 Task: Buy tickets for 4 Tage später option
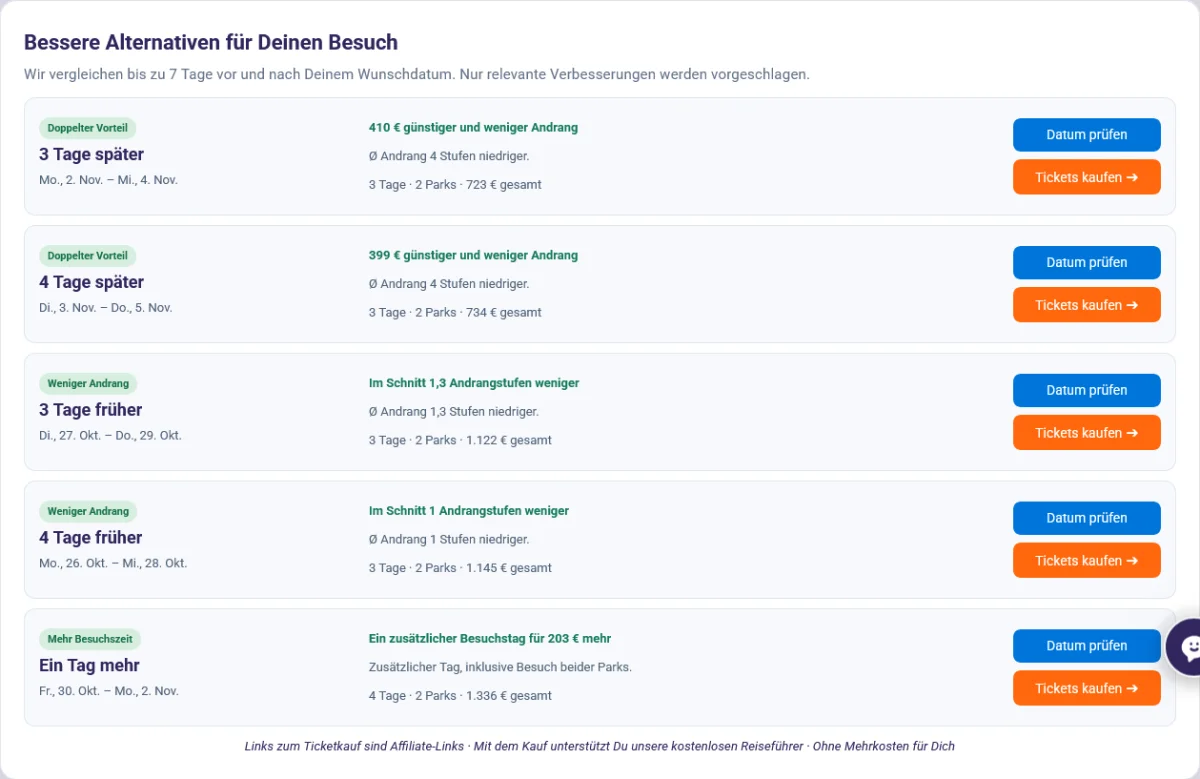[x=1087, y=305]
